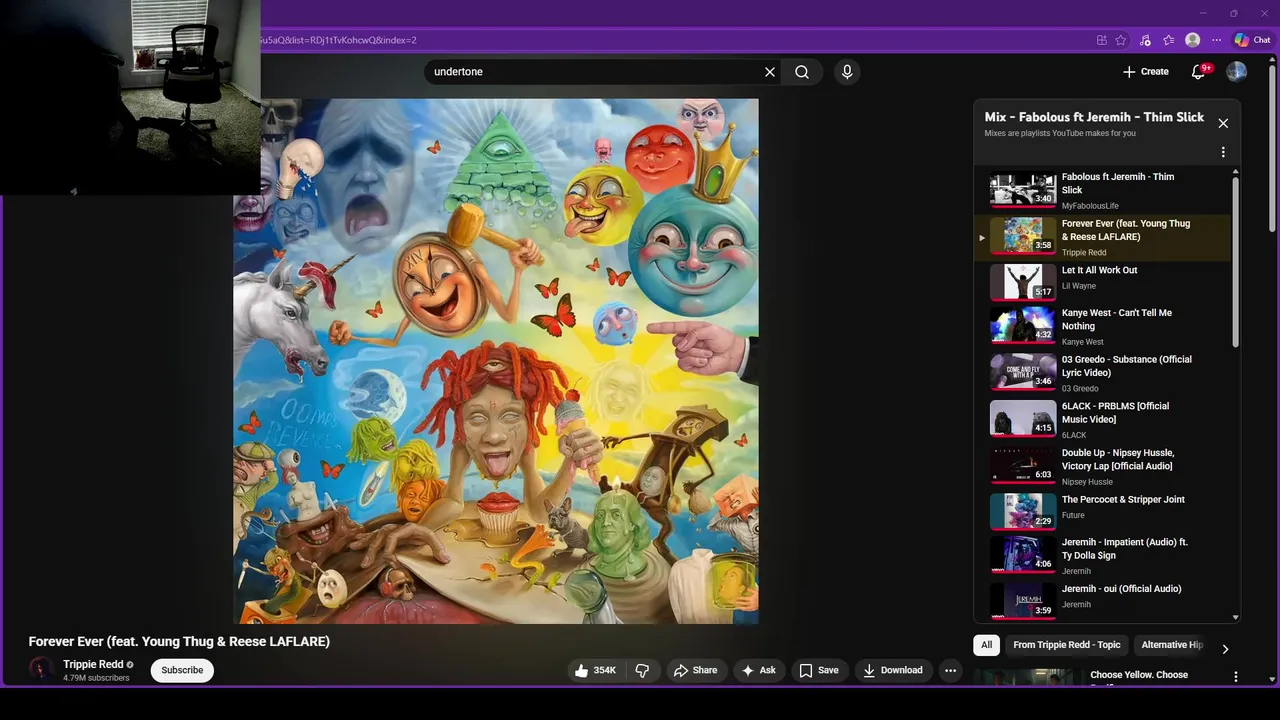
Task: Open options for Choose Yellow recommended video
Action: (1236, 677)
